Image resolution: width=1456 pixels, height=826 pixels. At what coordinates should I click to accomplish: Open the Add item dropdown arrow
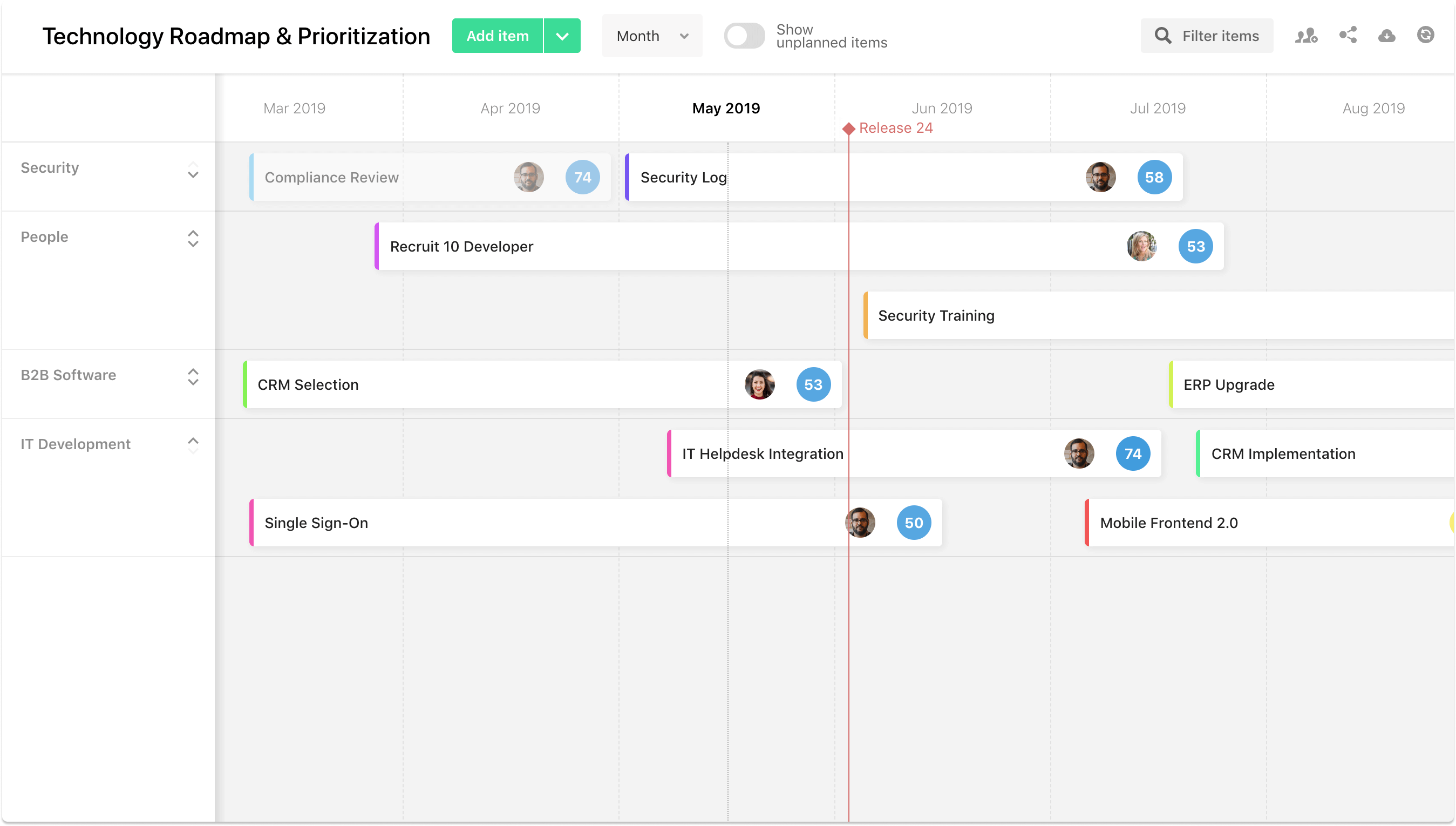coord(562,35)
